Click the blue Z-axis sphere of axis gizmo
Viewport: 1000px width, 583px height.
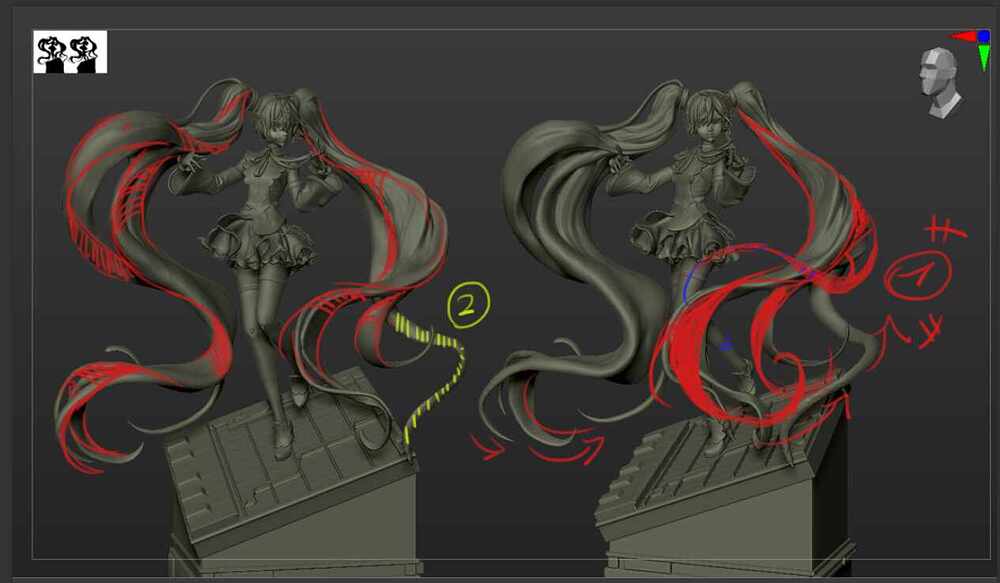point(983,36)
